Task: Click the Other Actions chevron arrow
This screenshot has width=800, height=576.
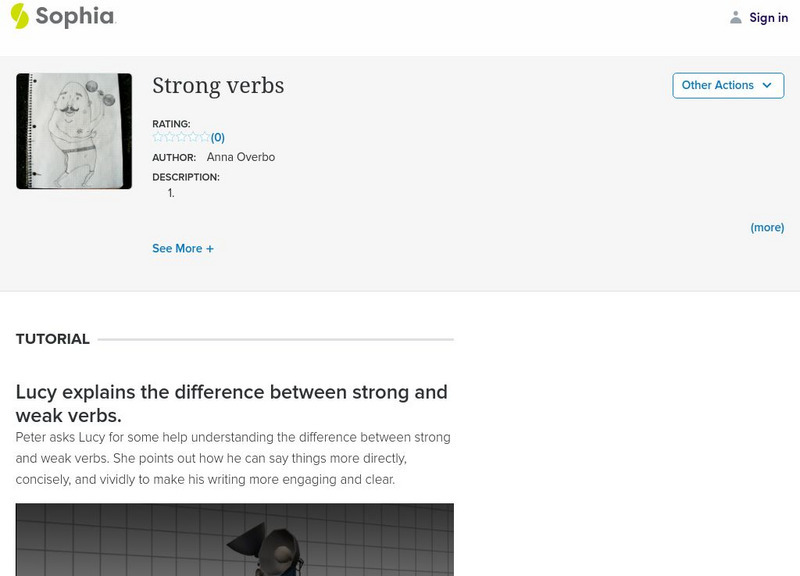Action: click(767, 86)
